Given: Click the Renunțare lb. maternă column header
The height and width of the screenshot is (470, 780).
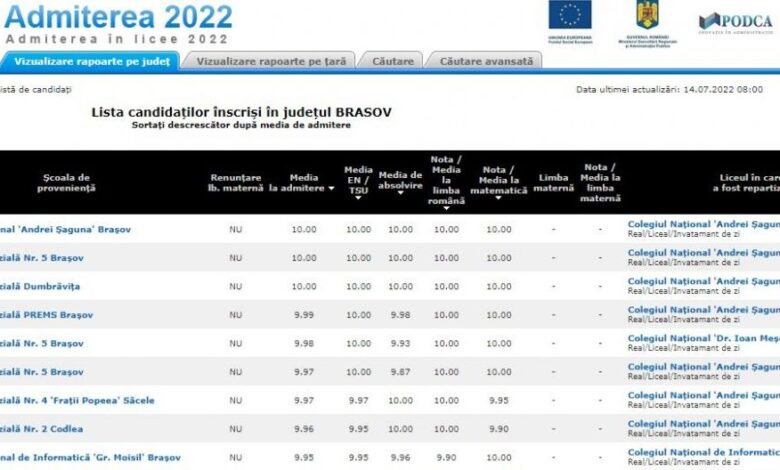Looking at the screenshot, I should tap(235, 183).
